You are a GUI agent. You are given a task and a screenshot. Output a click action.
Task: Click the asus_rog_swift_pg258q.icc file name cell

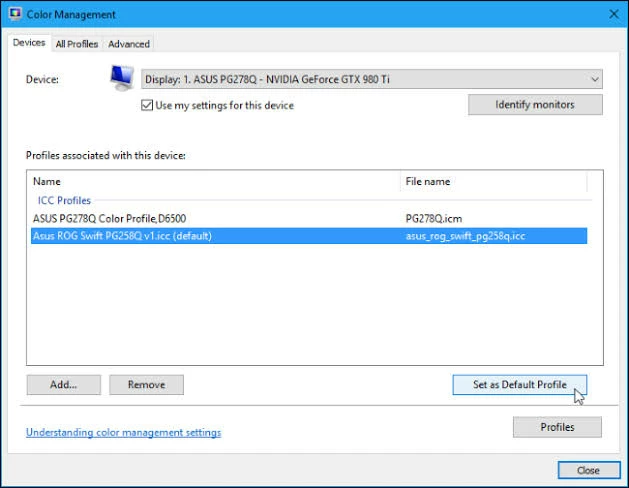click(465, 236)
